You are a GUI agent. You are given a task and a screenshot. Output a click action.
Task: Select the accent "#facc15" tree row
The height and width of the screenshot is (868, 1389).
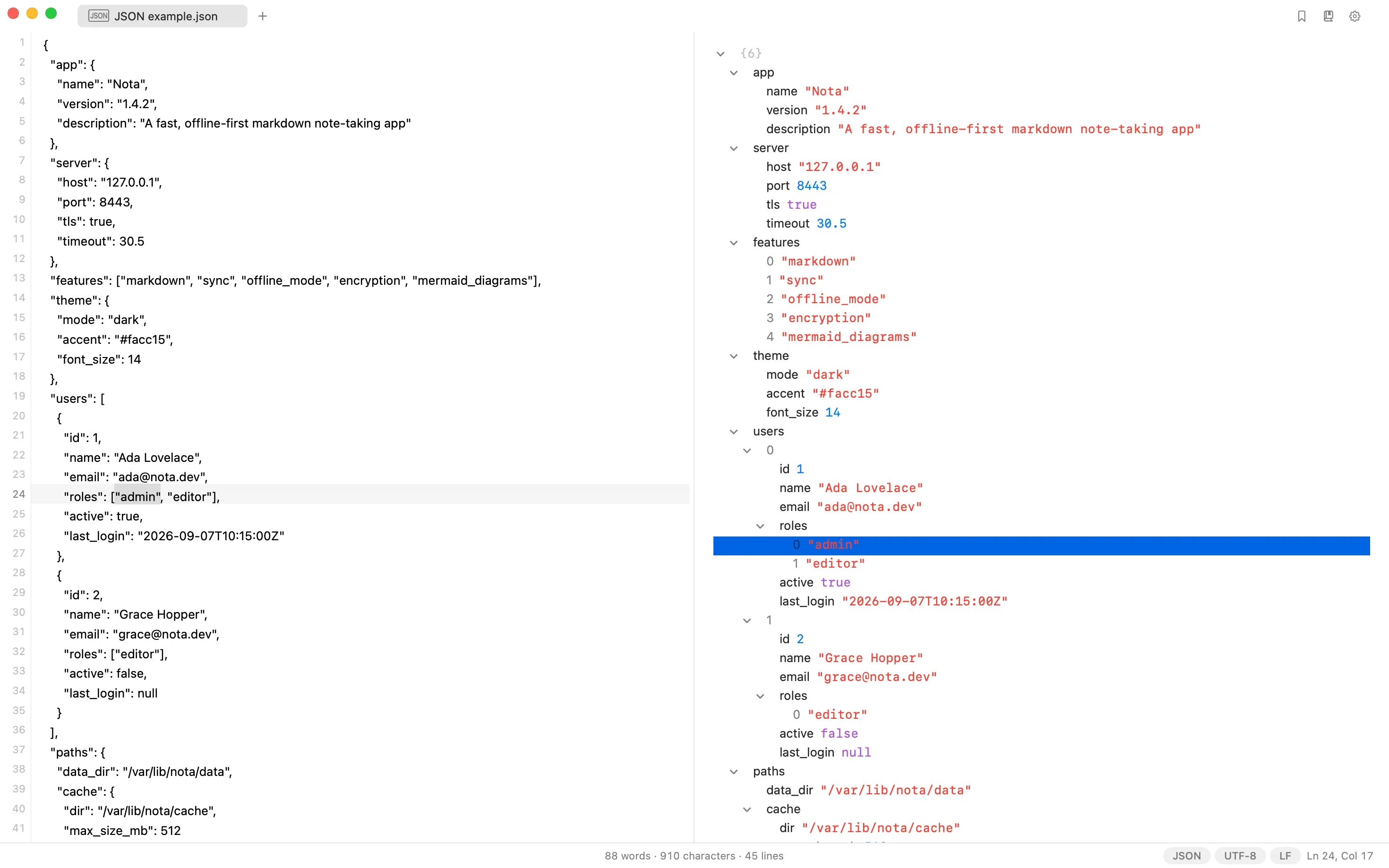(1041, 394)
